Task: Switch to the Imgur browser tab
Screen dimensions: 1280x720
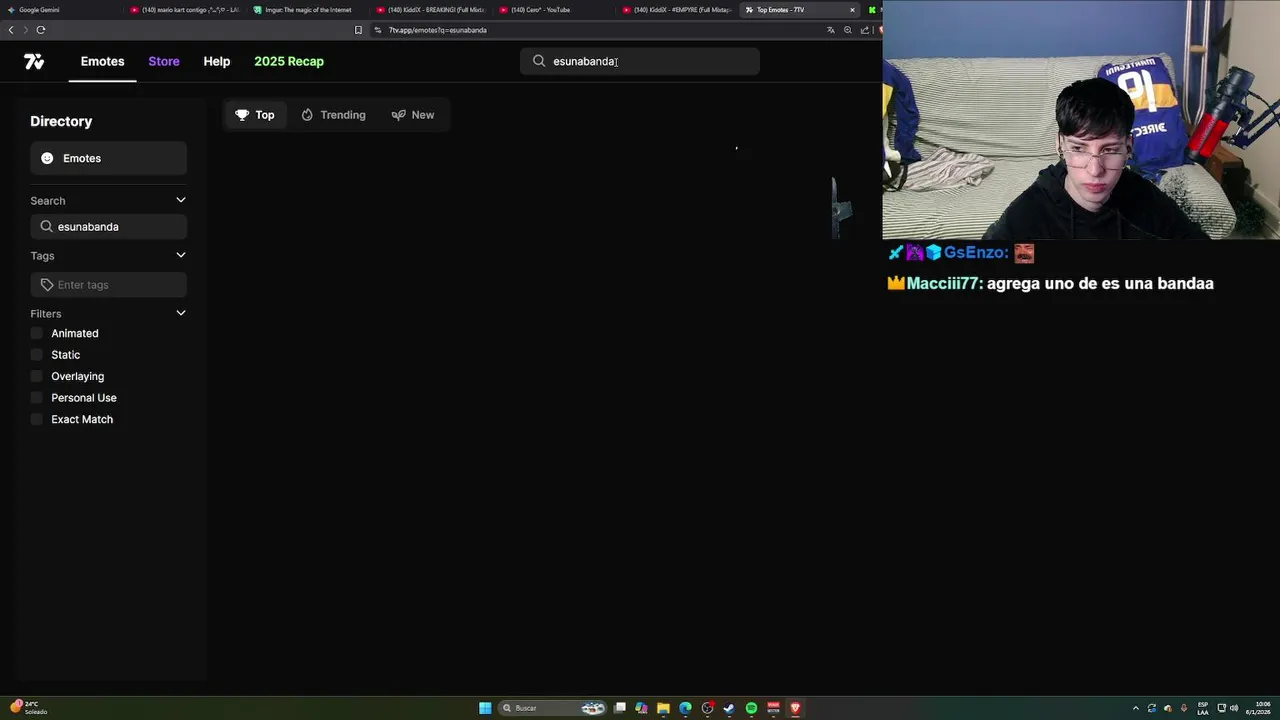Action: pos(308,10)
